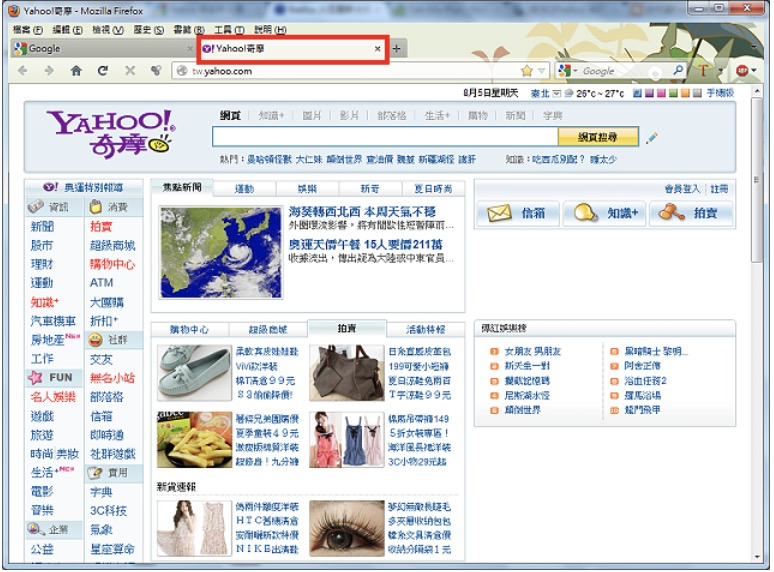This screenshot has width=774, height=572.
Task: Open a new tab with plus button
Action: point(396,48)
